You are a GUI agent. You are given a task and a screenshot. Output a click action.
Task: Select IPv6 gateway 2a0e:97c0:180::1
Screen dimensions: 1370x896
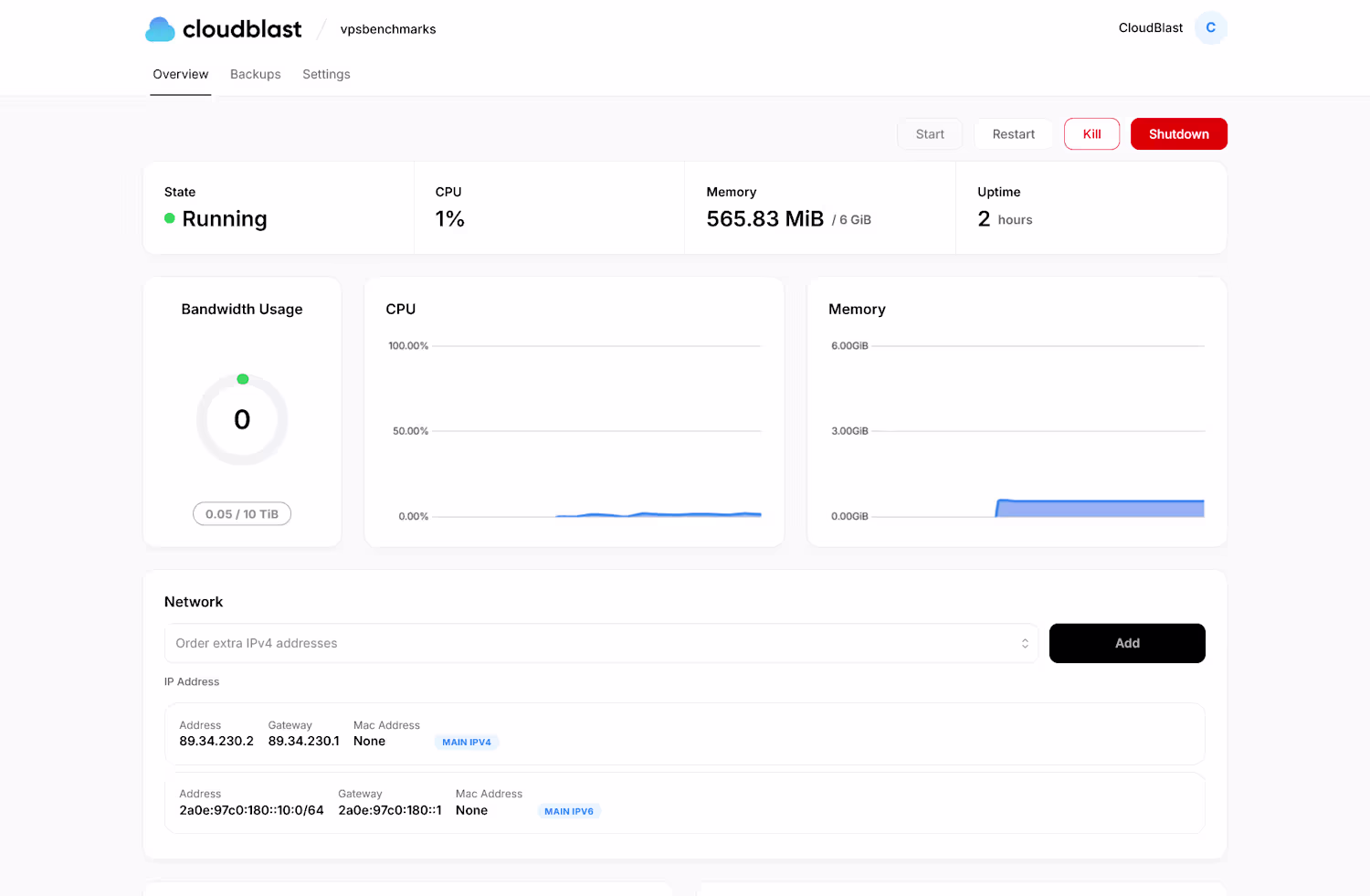click(x=390, y=810)
